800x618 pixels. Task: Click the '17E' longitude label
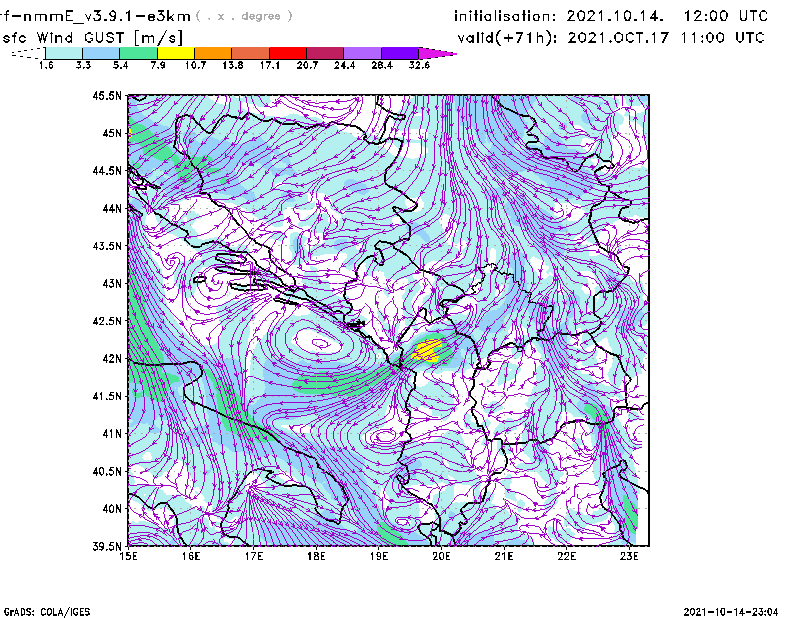click(254, 556)
